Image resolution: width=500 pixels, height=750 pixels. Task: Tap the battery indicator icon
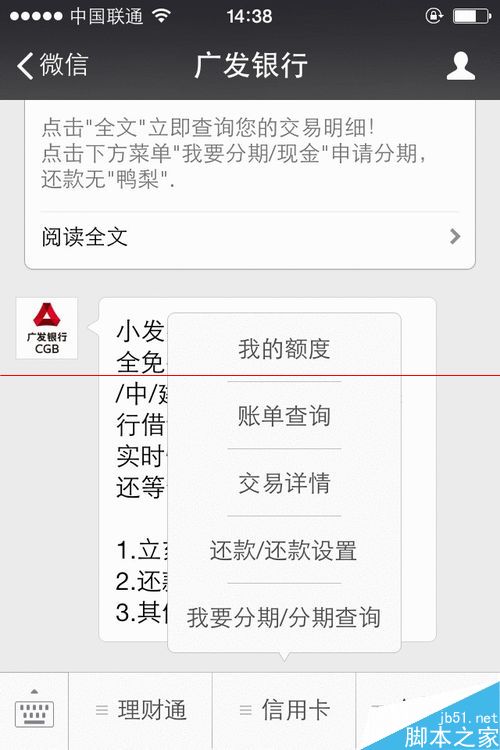tap(473, 16)
